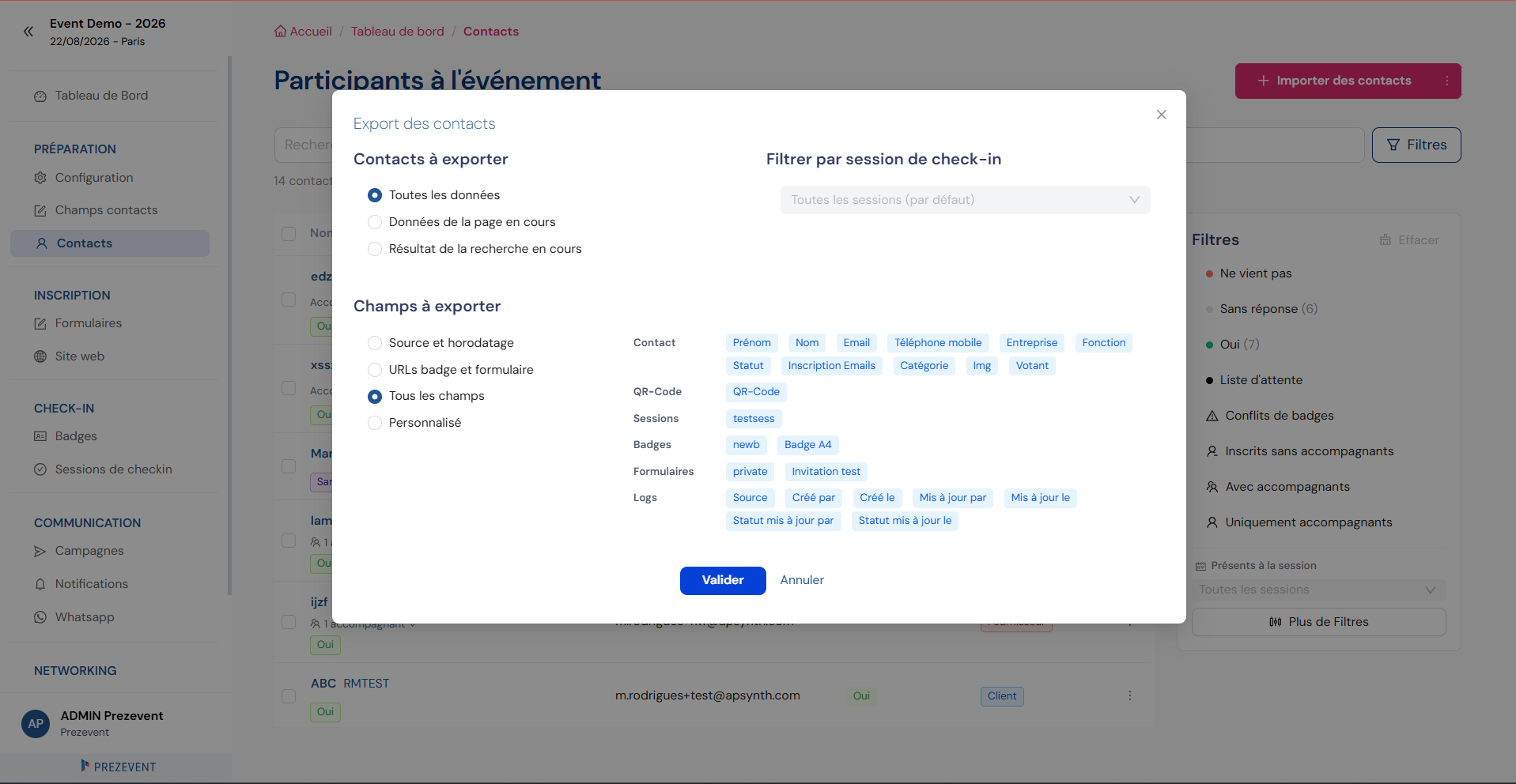Click the Contacts person icon in sidebar
Image resolution: width=1516 pixels, height=784 pixels.
click(42, 243)
